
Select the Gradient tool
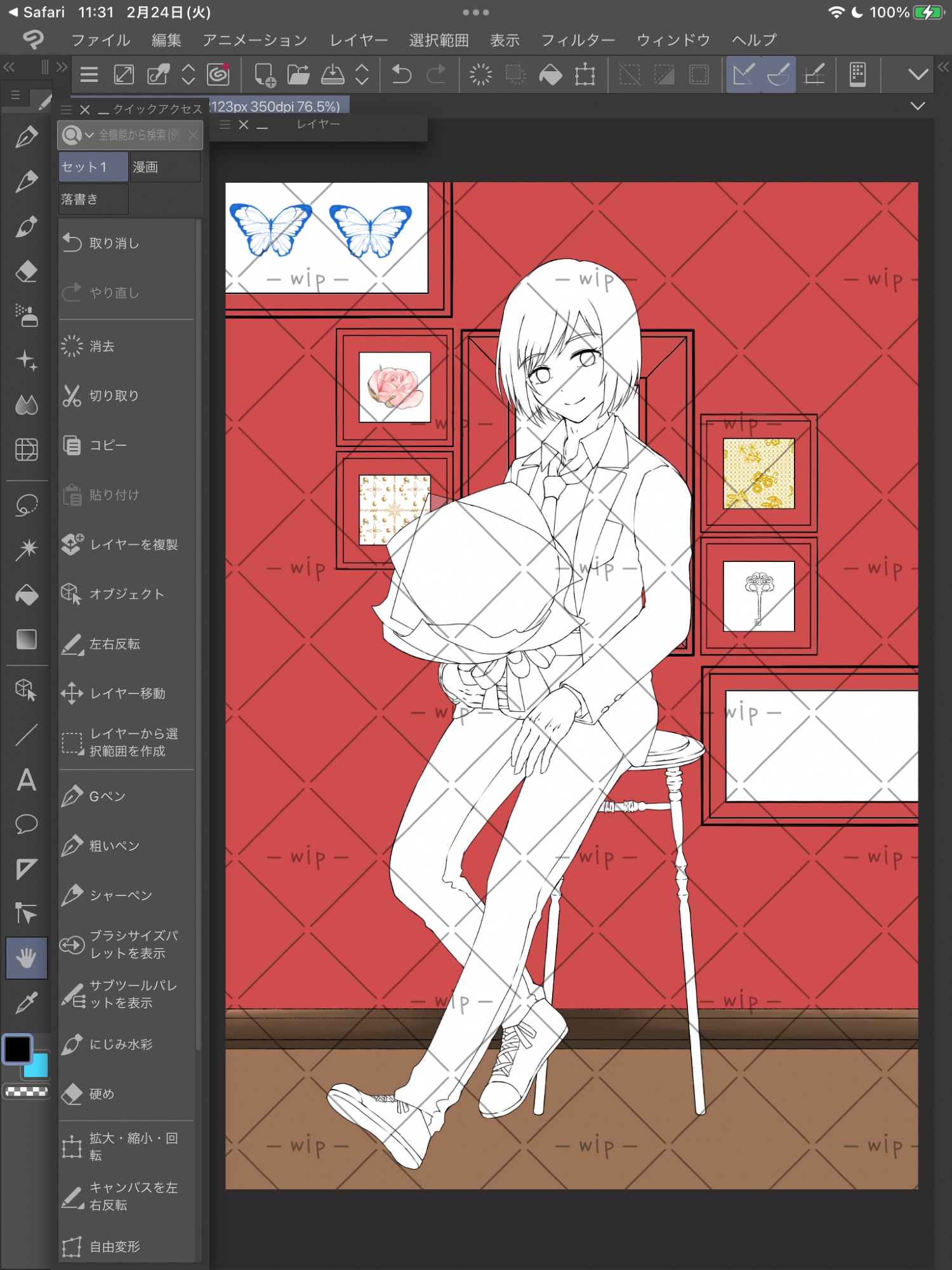26,639
